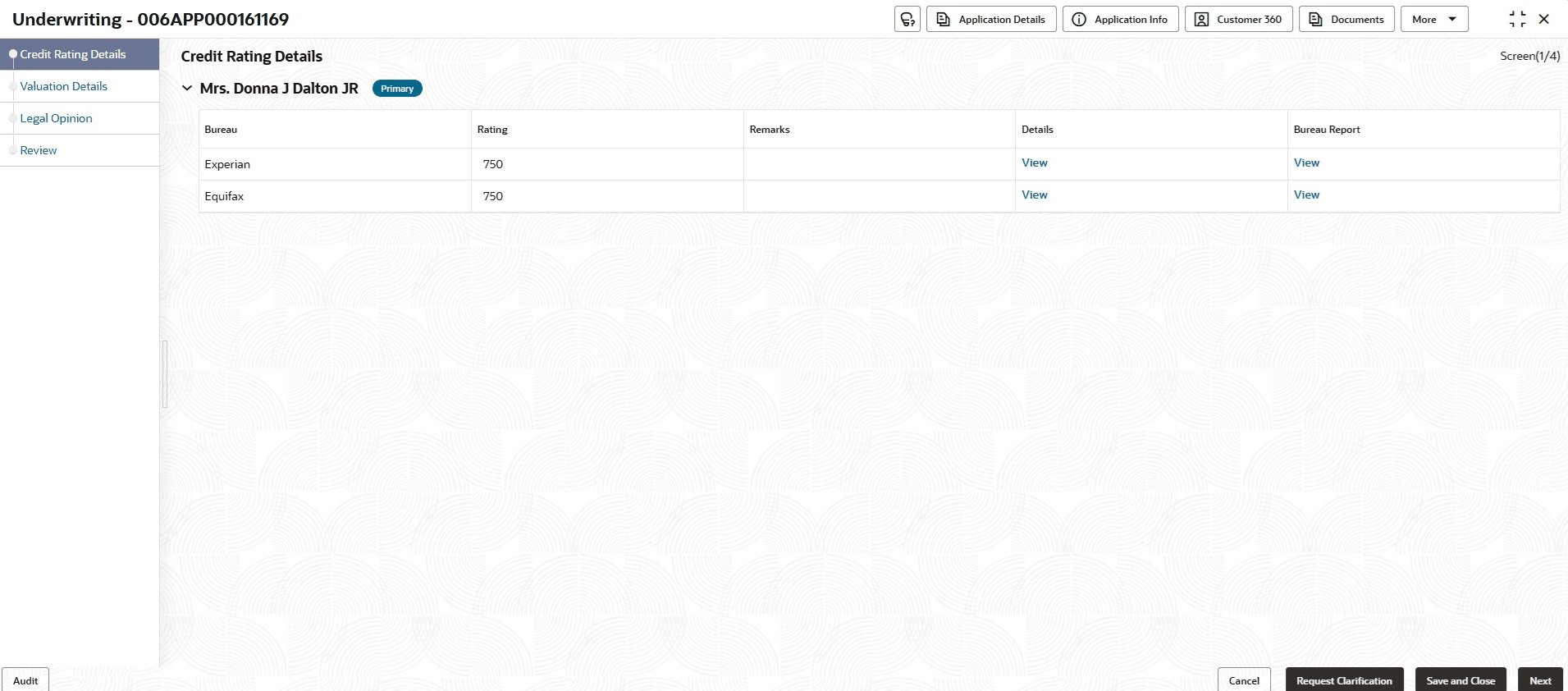Click the Equifax bureau cell

(x=335, y=196)
